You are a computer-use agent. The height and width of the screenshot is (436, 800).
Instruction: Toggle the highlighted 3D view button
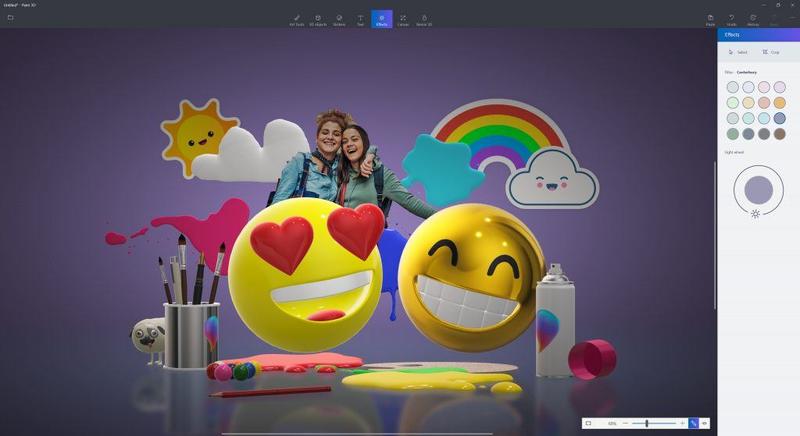[693, 423]
